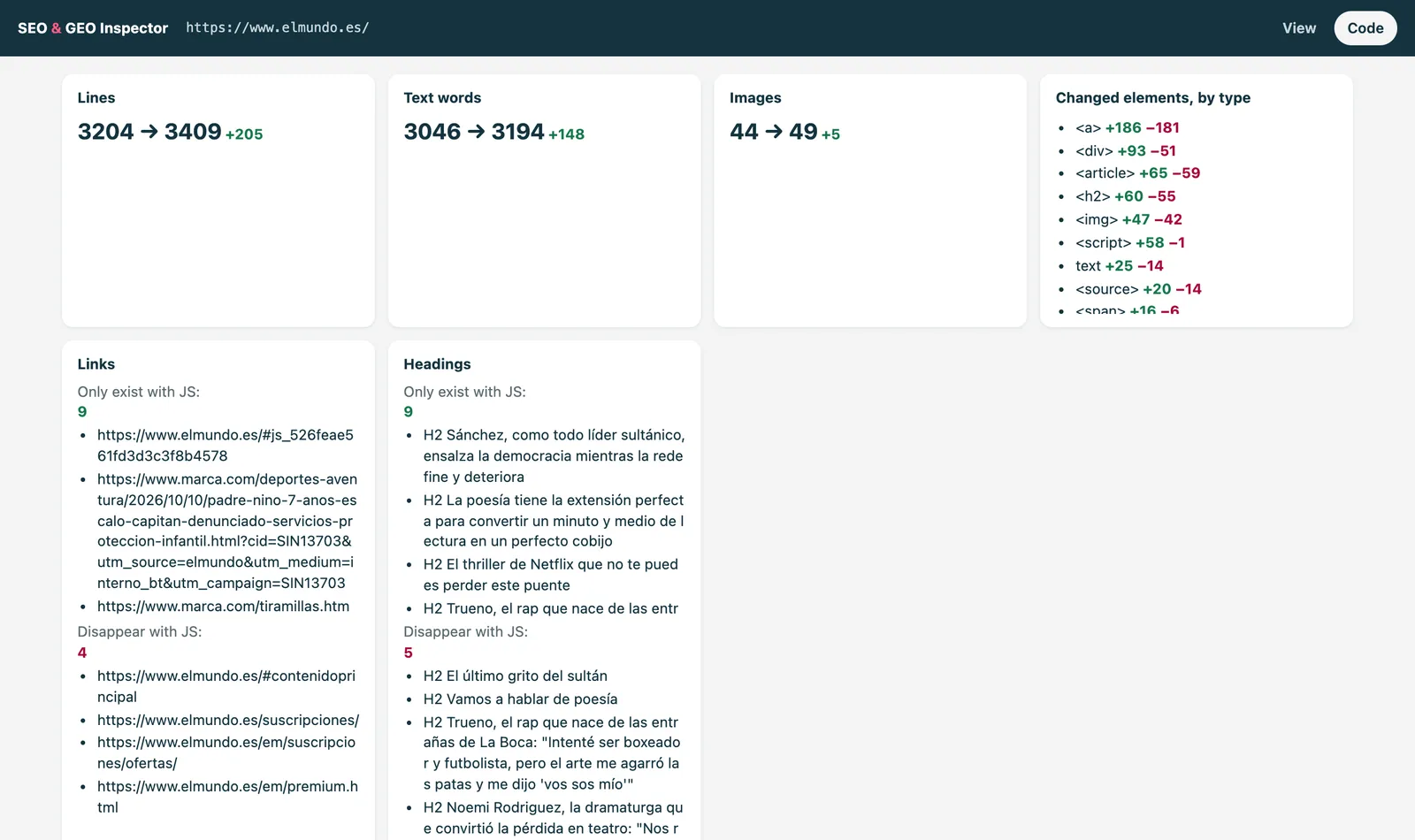This screenshot has height=840, width=1415.
Task: Click the H2 Noemi Rodriguez, la dramaturga heading
Action: click(554, 818)
